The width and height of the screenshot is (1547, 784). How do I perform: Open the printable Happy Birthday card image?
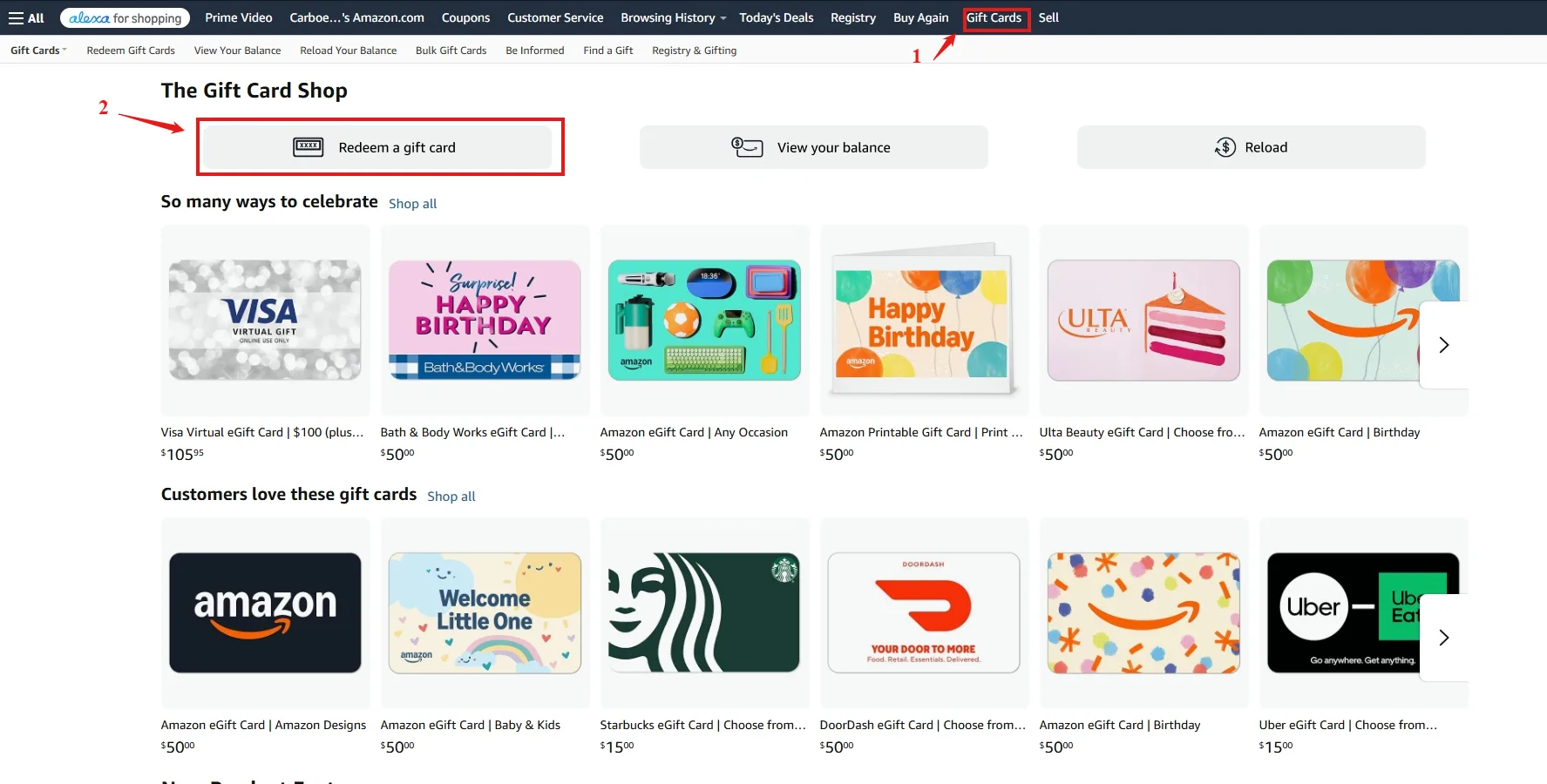924,320
